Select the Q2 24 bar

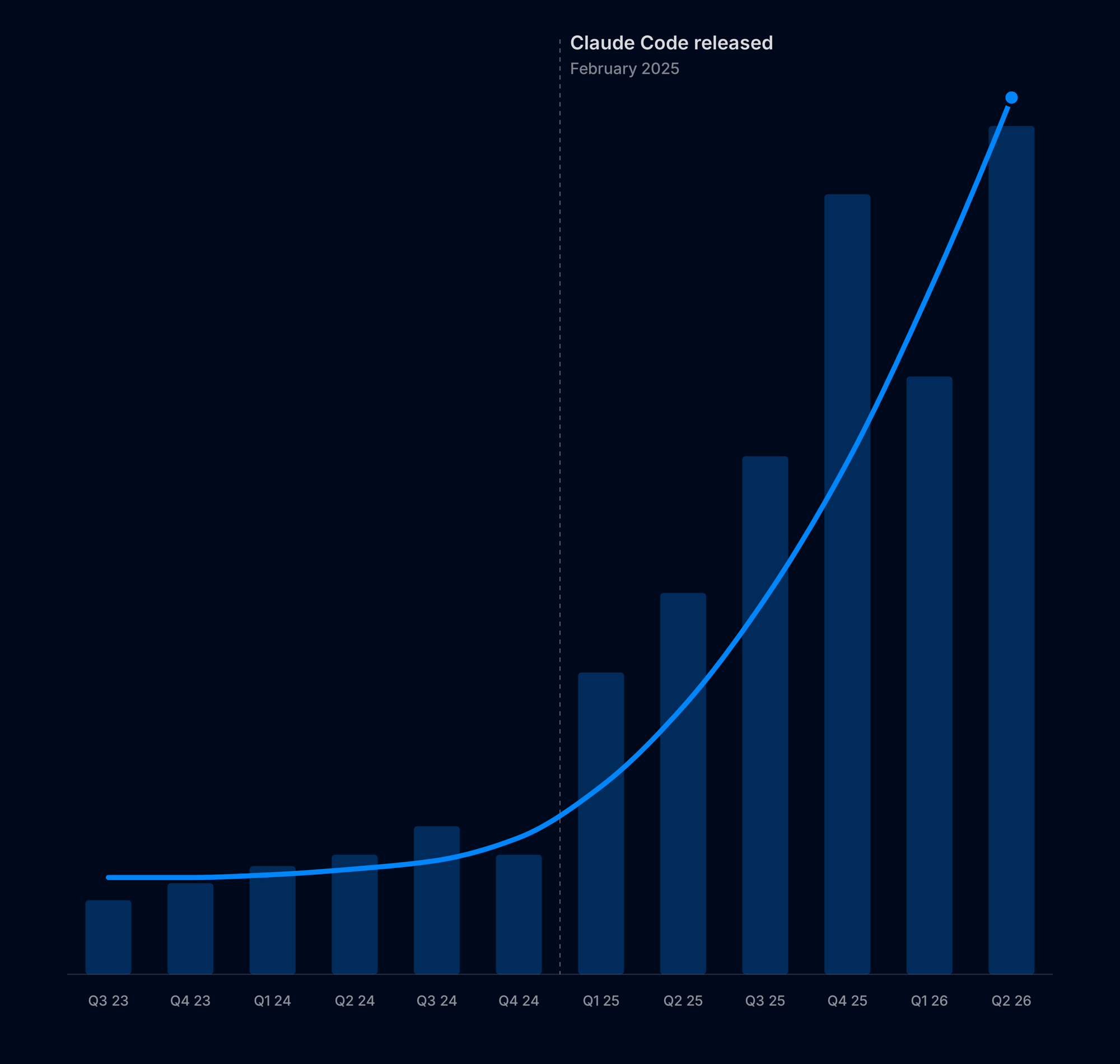[354, 914]
